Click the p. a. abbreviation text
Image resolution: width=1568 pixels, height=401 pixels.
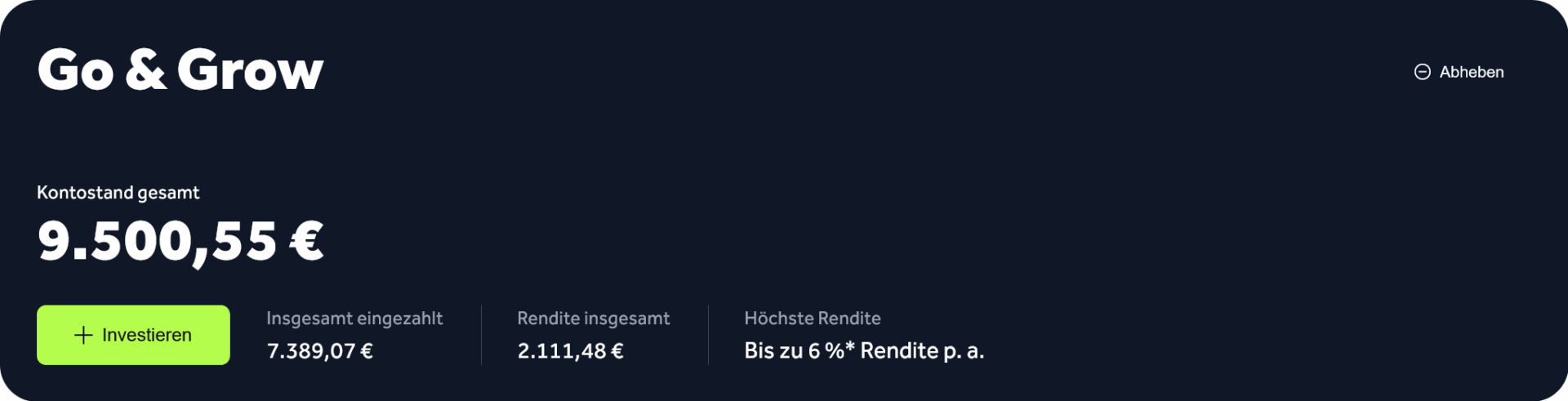pyautogui.click(x=964, y=352)
